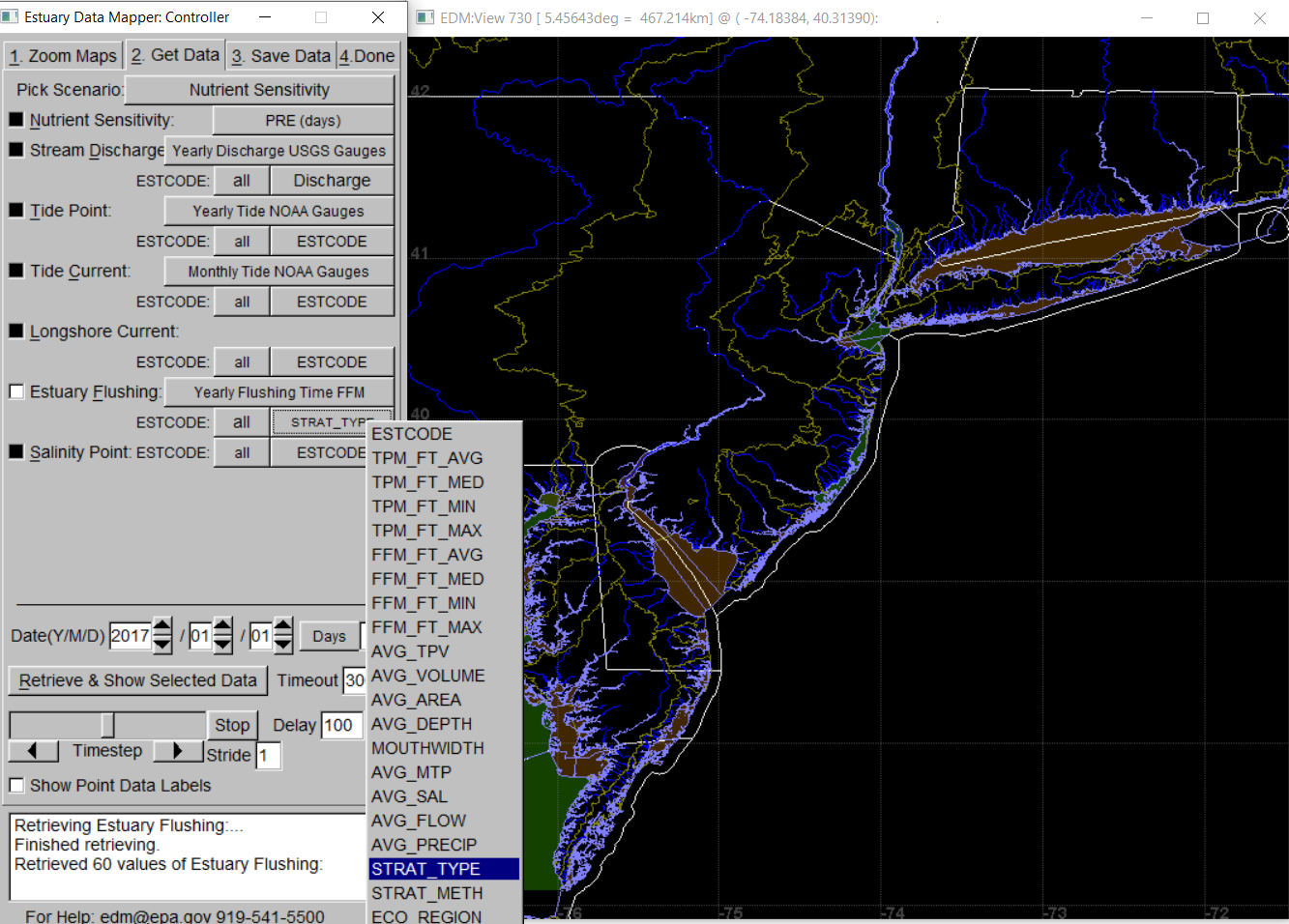Open the PRE (days) variable dropdown
Viewport: 1289px width, 924px height.
(303, 120)
